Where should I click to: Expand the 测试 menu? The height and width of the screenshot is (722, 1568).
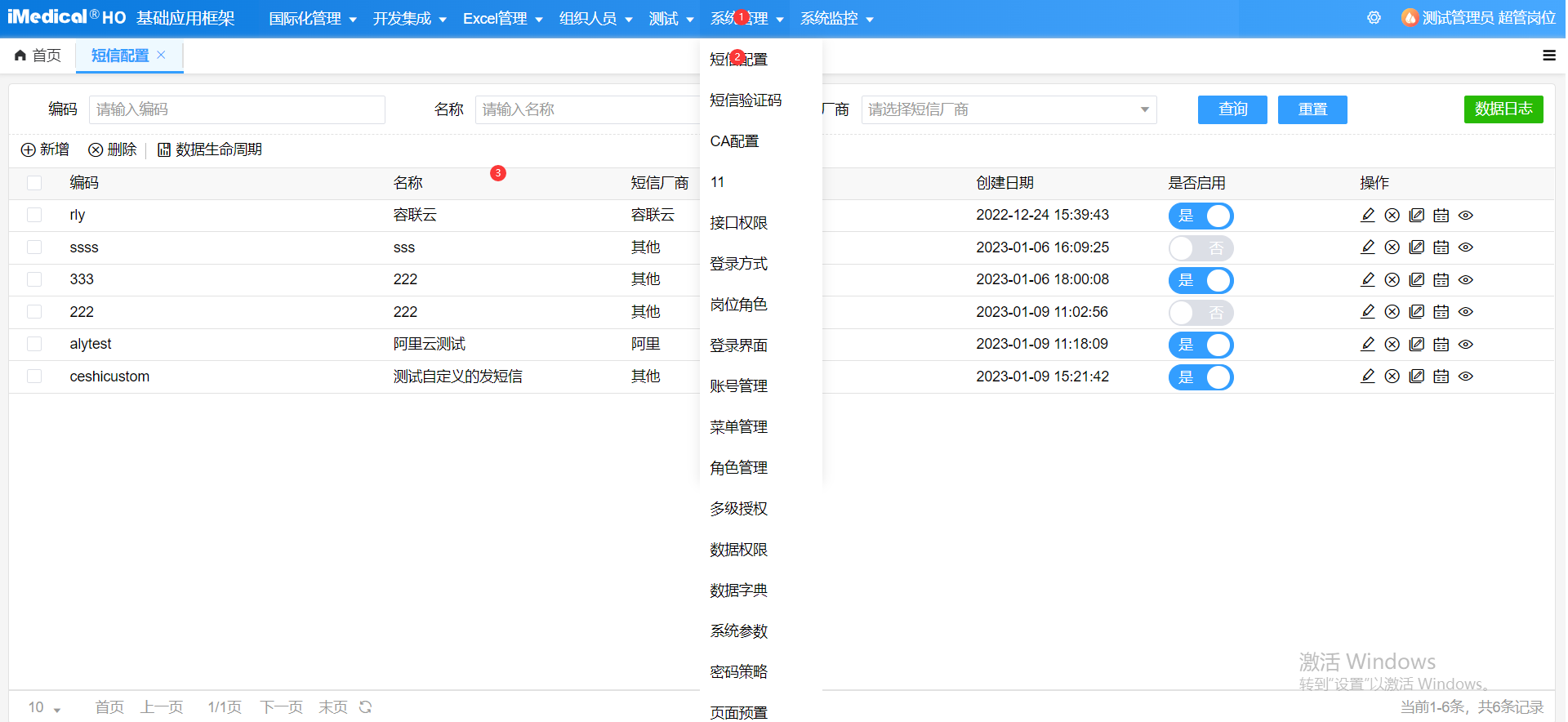(x=671, y=19)
